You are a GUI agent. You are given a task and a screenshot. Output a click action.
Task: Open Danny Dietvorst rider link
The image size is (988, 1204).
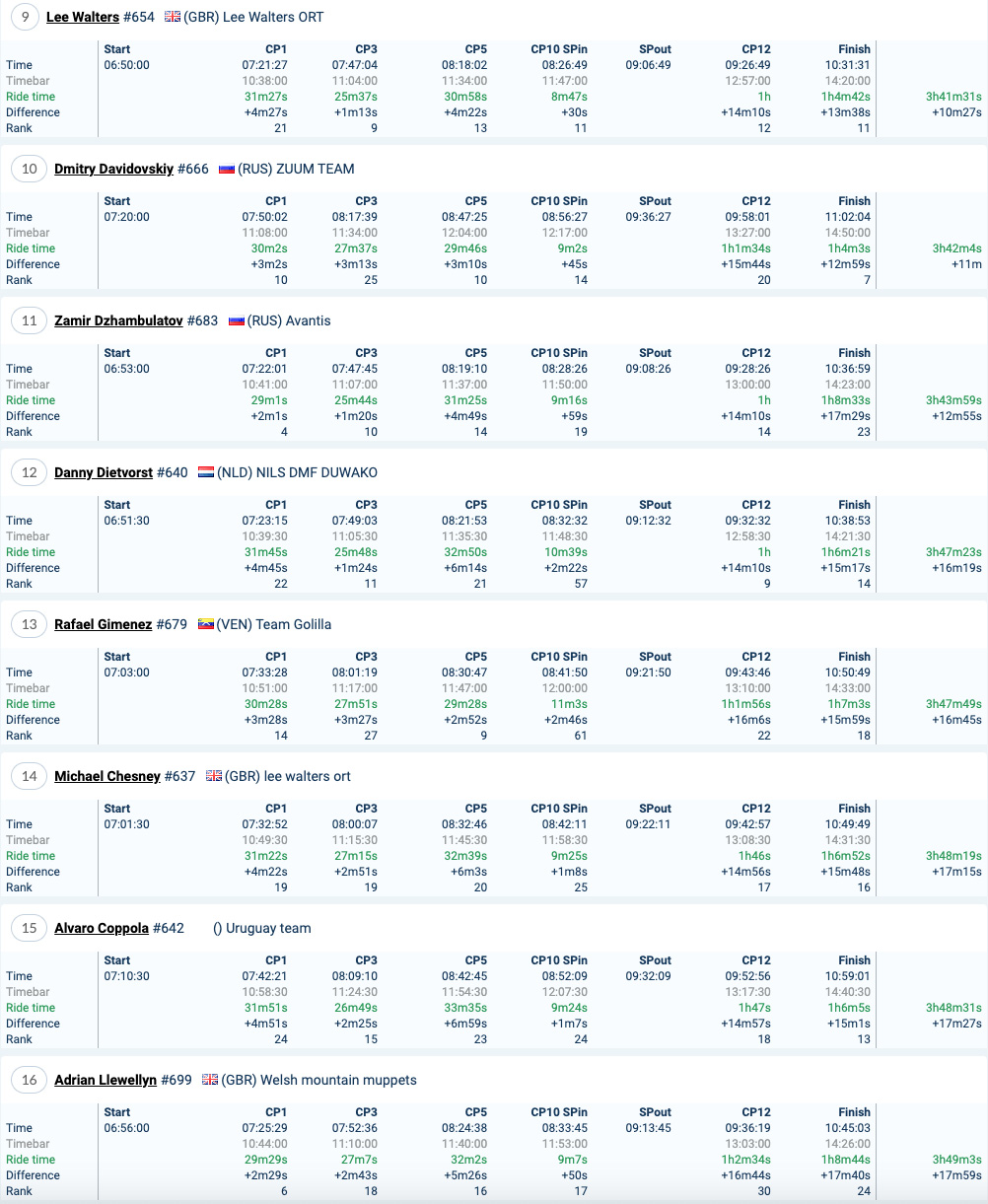(x=104, y=472)
